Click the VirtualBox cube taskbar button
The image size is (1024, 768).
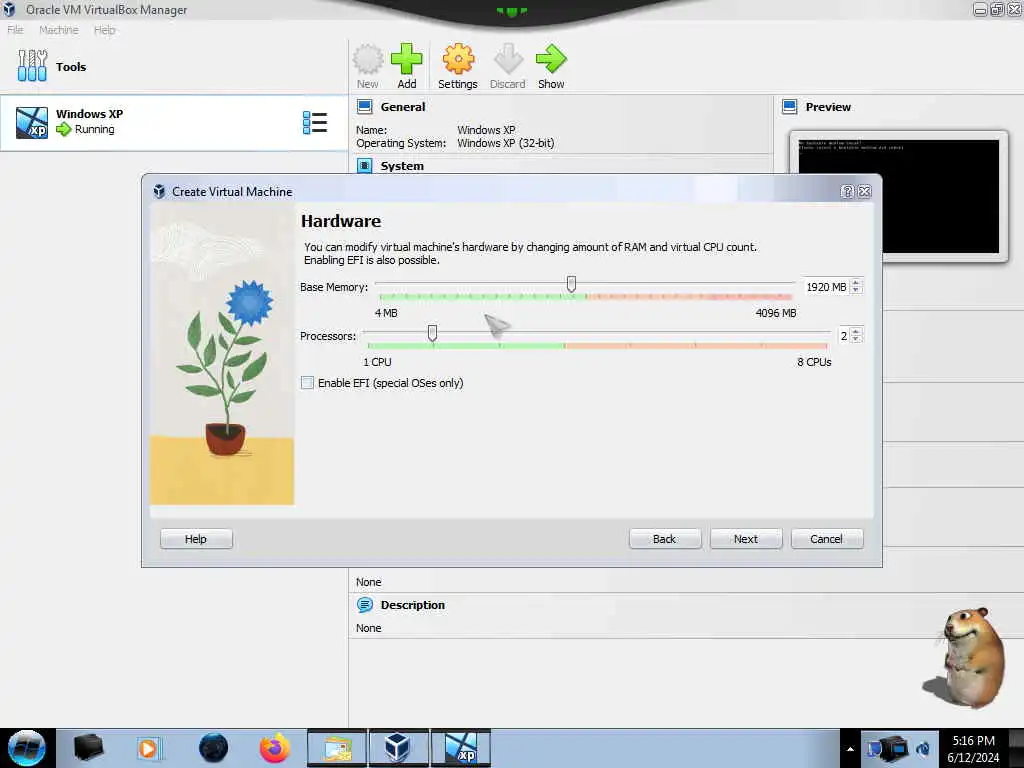398,748
